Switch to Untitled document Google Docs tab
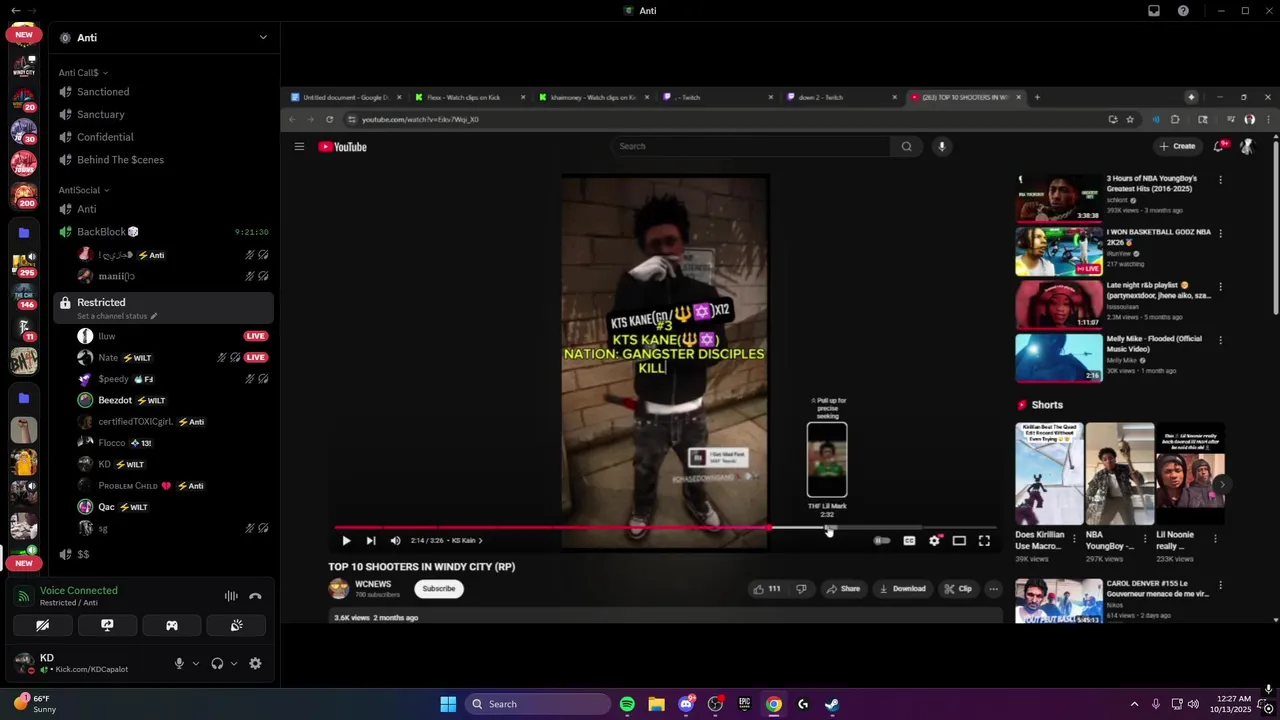 click(346, 97)
